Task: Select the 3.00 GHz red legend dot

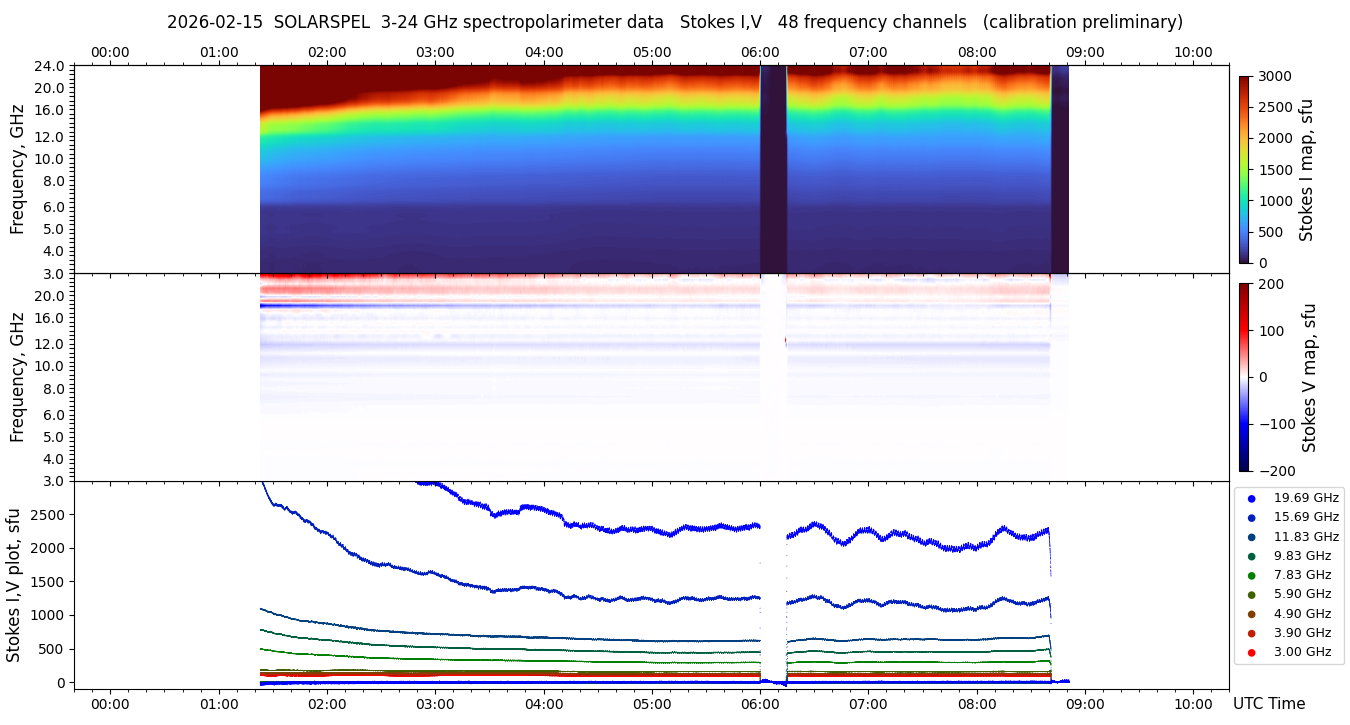Action: 1251,652
